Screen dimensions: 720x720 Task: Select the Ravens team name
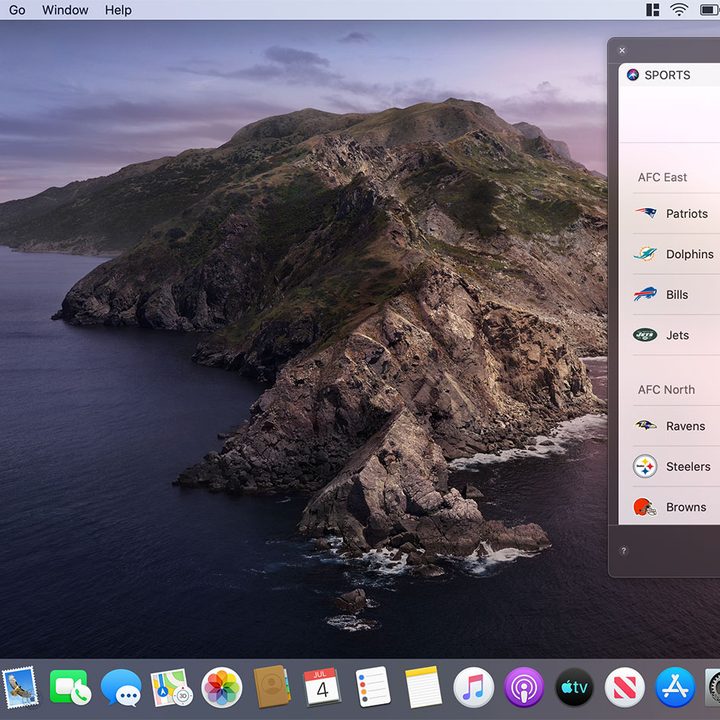(685, 426)
